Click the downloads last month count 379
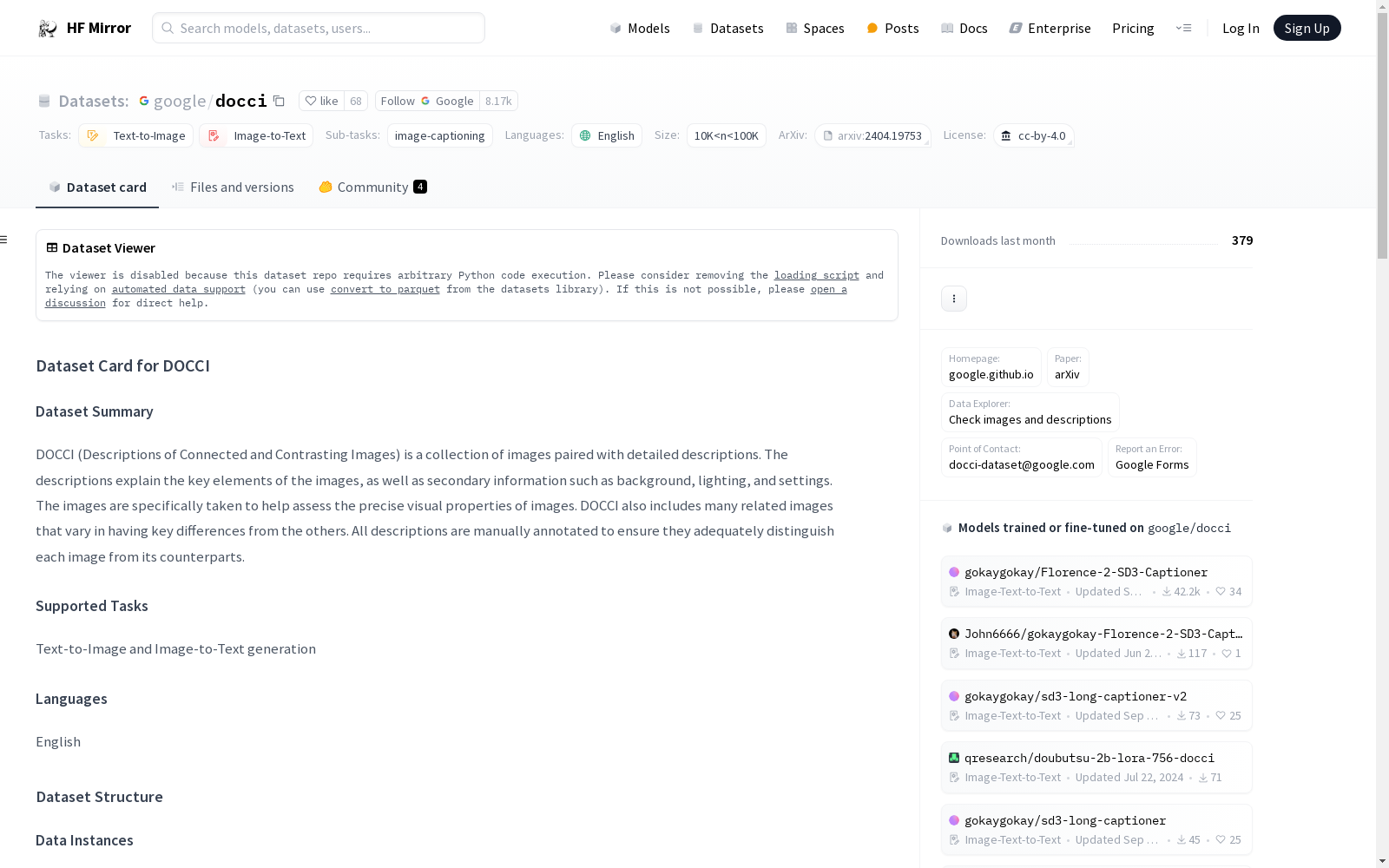The image size is (1389, 868). click(x=1242, y=240)
